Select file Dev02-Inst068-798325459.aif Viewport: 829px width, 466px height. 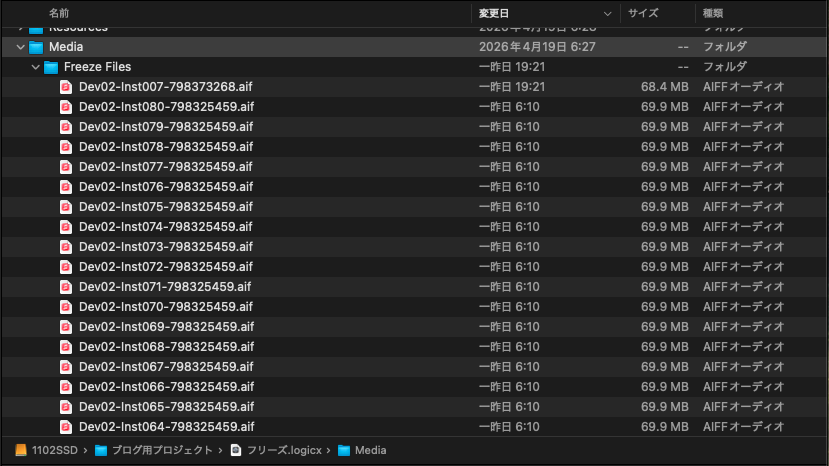point(166,347)
